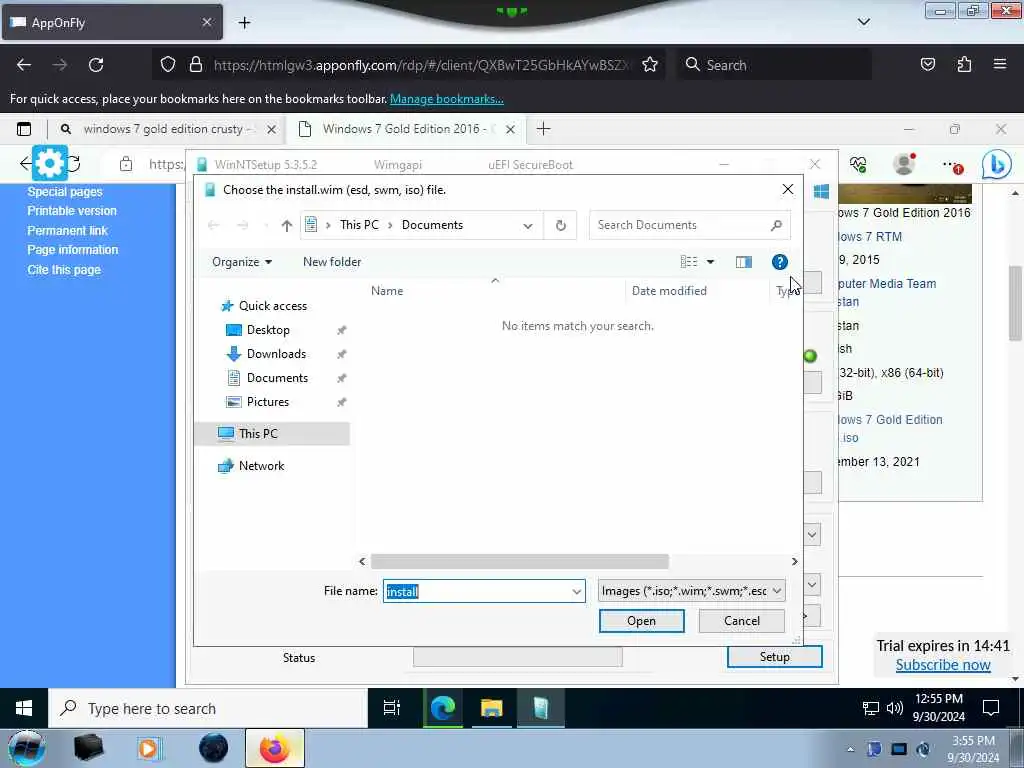This screenshot has width=1024, height=768.
Task: Click the Open button in file dialog
Action: point(641,621)
